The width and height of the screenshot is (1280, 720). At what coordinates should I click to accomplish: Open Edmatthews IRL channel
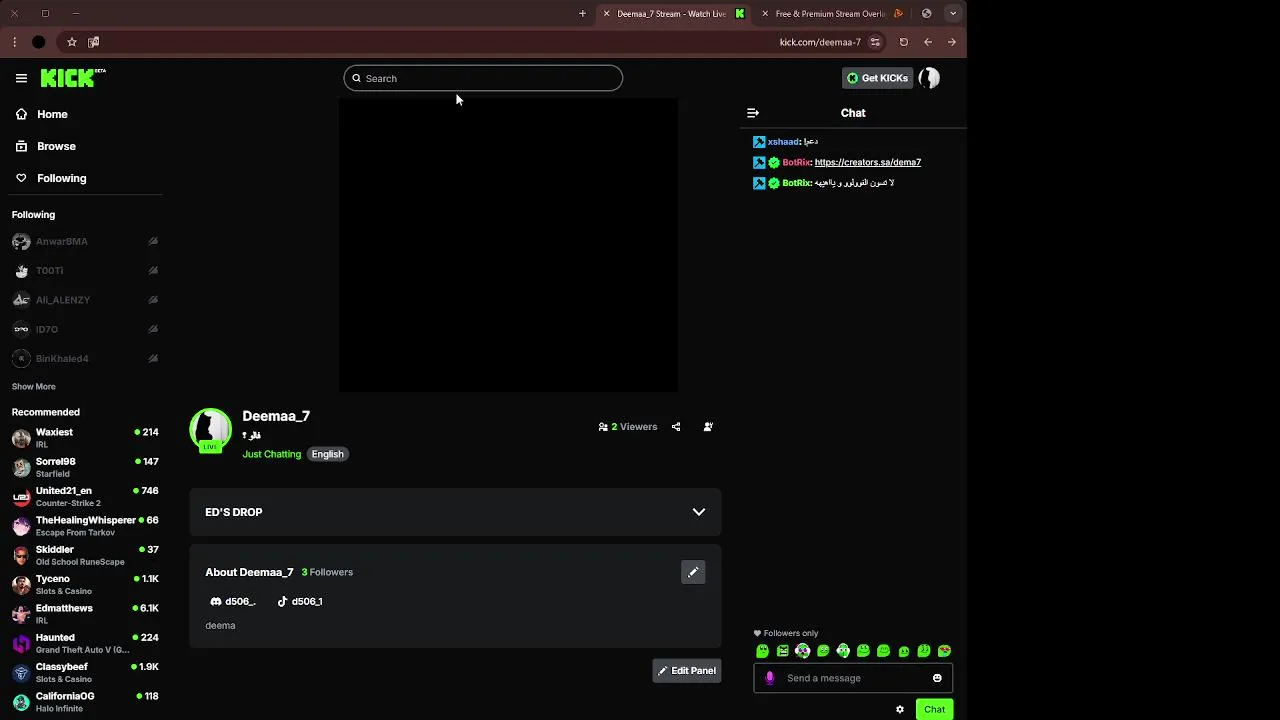pyautogui.click(x=84, y=614)
